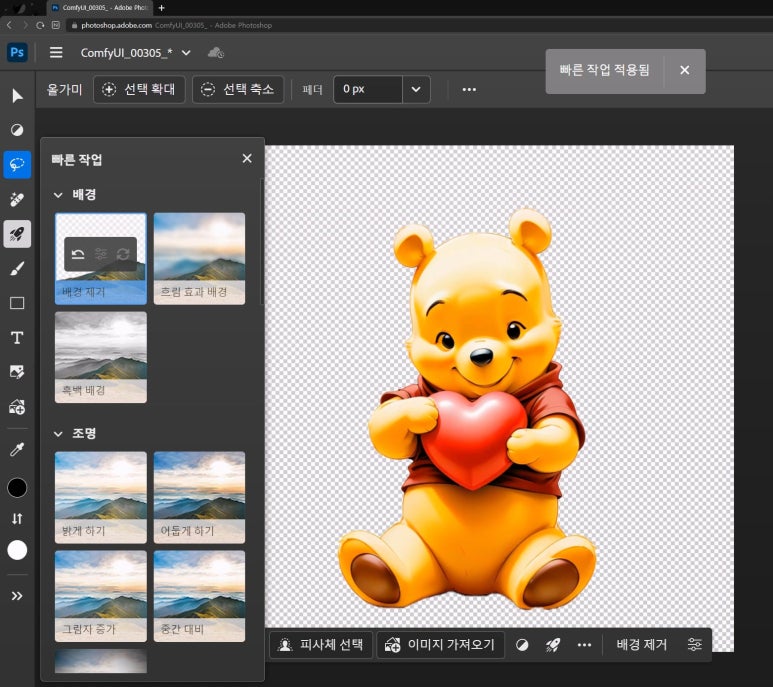Reload the browser page

tap(40, 25)
